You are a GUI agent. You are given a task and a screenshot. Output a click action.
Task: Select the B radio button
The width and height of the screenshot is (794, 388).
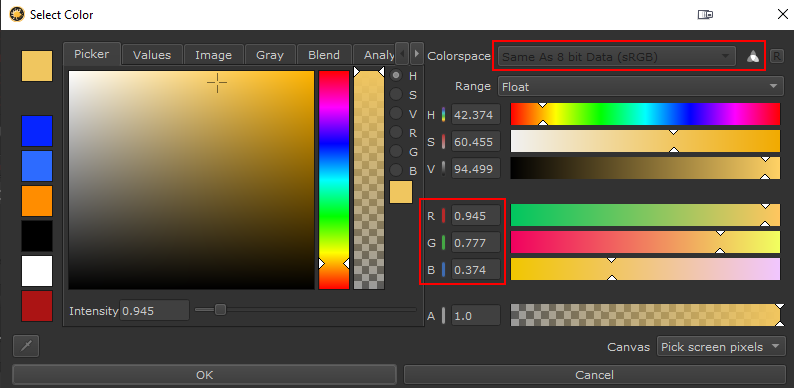[396, 171]
